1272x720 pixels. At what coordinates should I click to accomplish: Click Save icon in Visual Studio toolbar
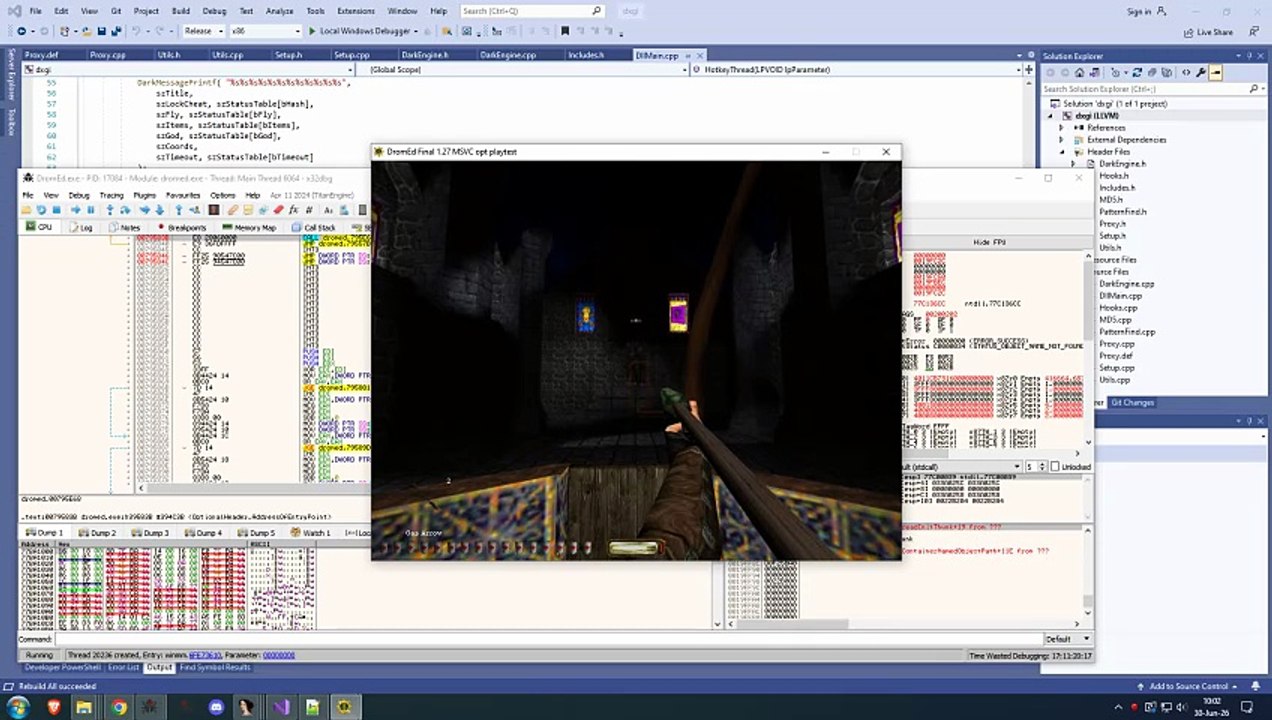101,31
